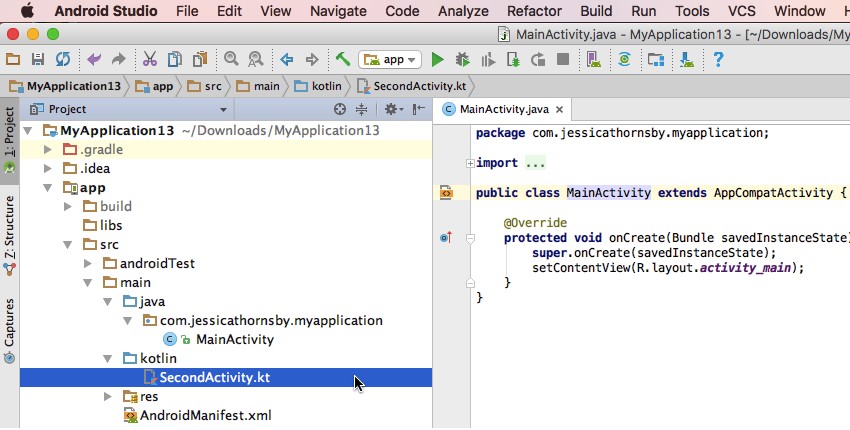
Task: Click the Attach debugger to process icon
Action: 513,59
